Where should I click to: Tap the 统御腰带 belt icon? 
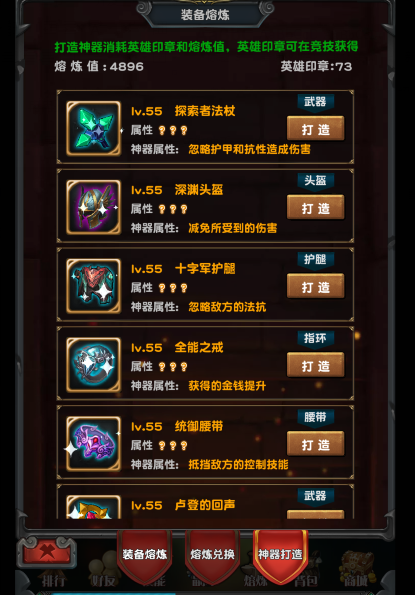click(x=94, y=444)
